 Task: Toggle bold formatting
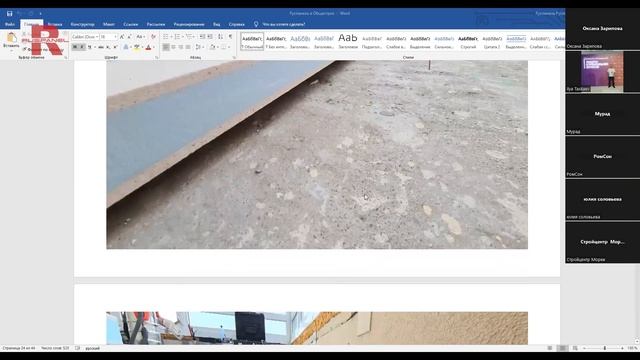pyautogui.click(x=75, y=47)
